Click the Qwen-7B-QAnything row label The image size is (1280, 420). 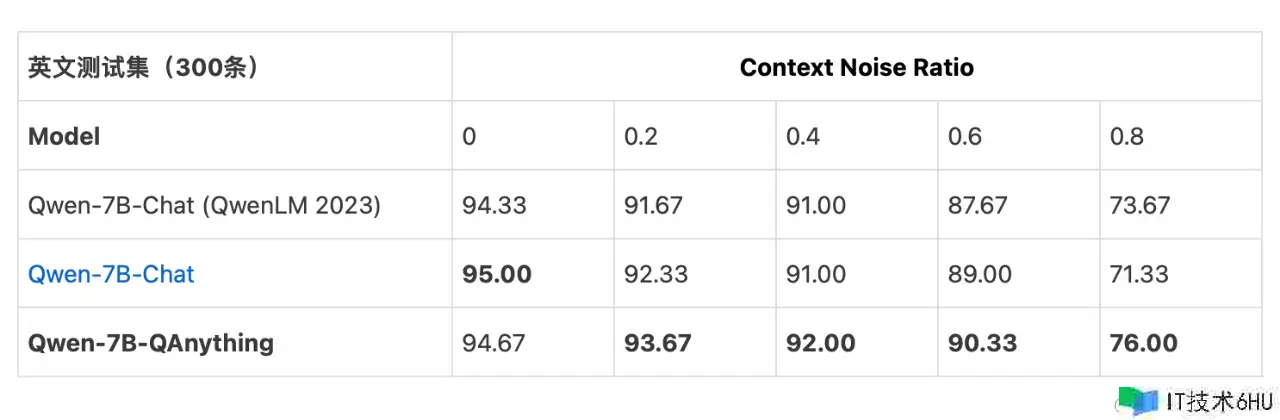click(x=150, y=343)
